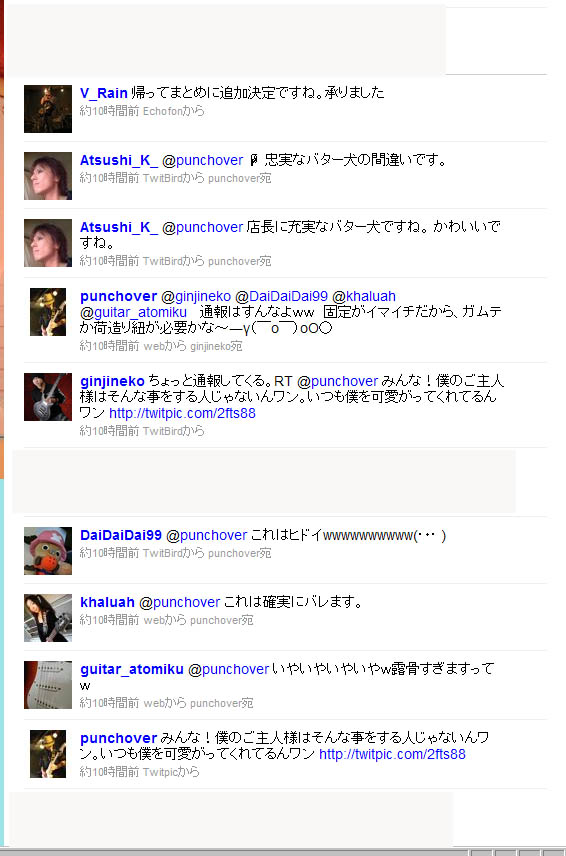Open V_Rain's profile avatar

(48, 109)
